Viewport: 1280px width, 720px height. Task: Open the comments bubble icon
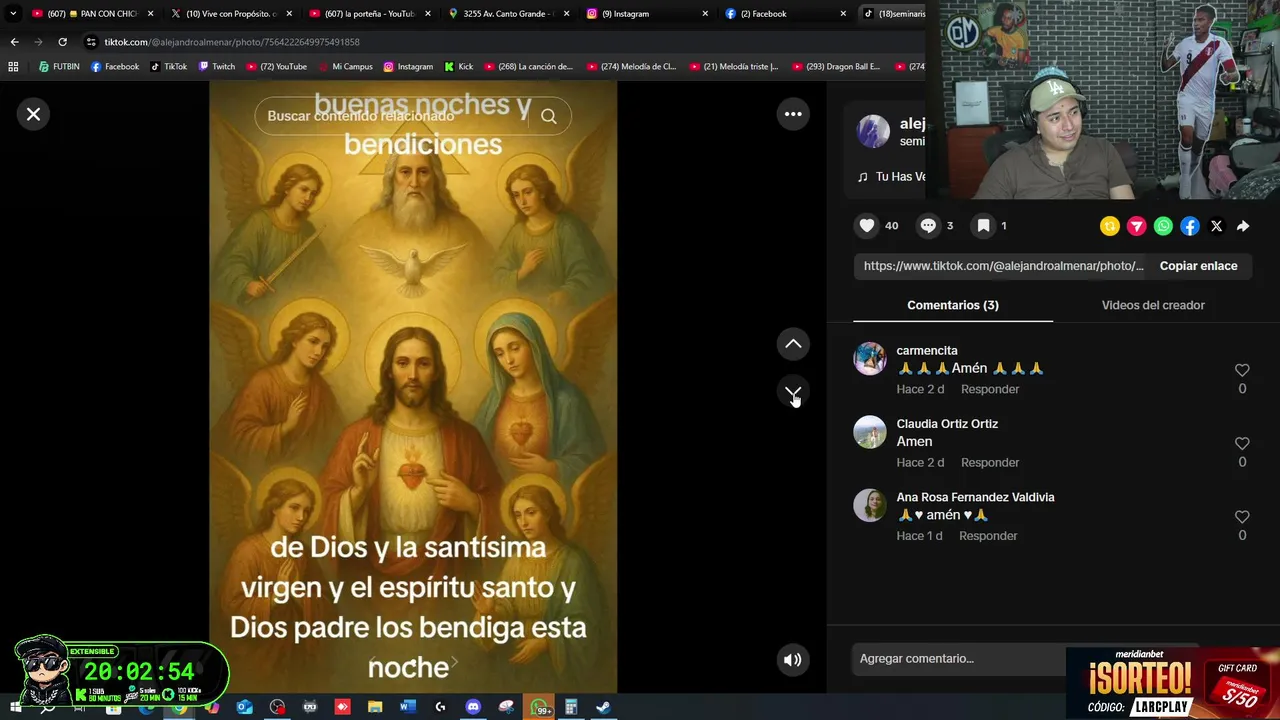click(x=928, y=226)
